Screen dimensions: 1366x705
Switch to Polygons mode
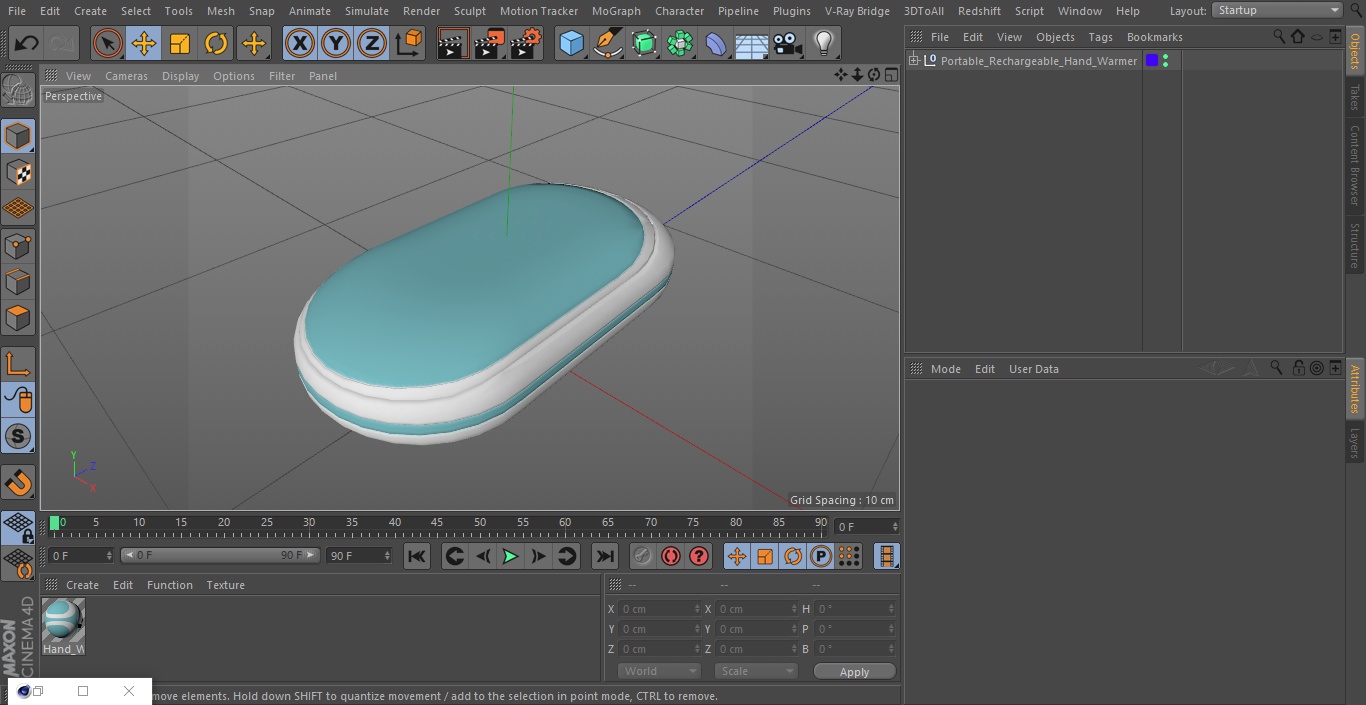click(x=18, y=317)
